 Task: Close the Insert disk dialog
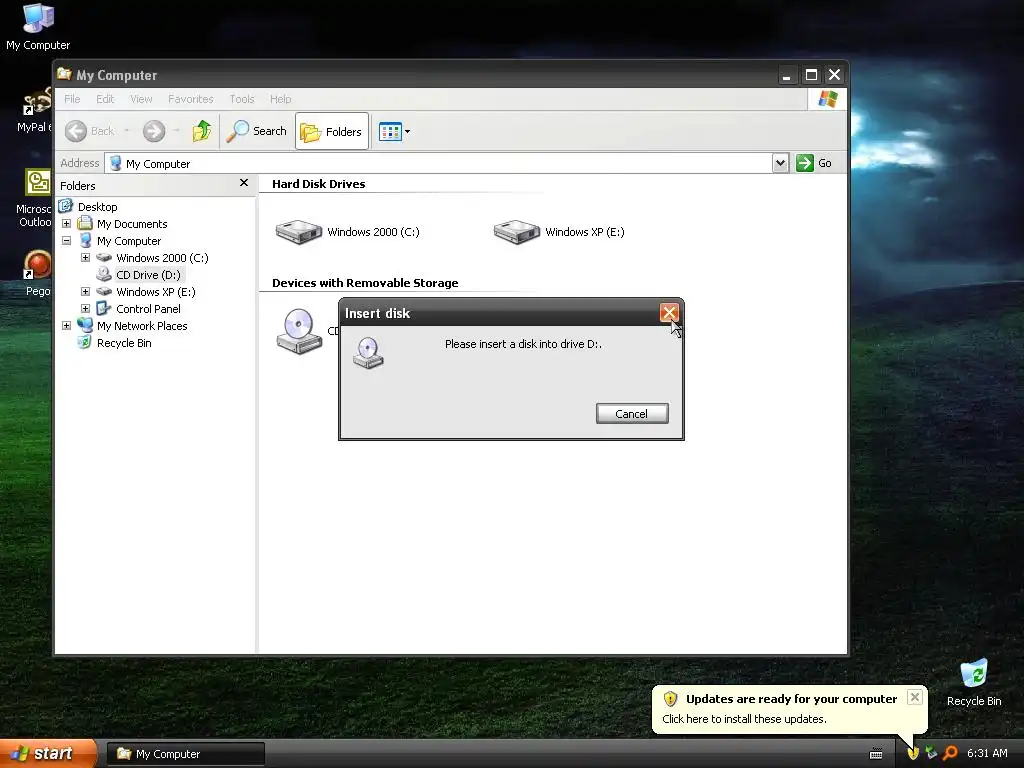pyautogui.click(x=669, y=313)
